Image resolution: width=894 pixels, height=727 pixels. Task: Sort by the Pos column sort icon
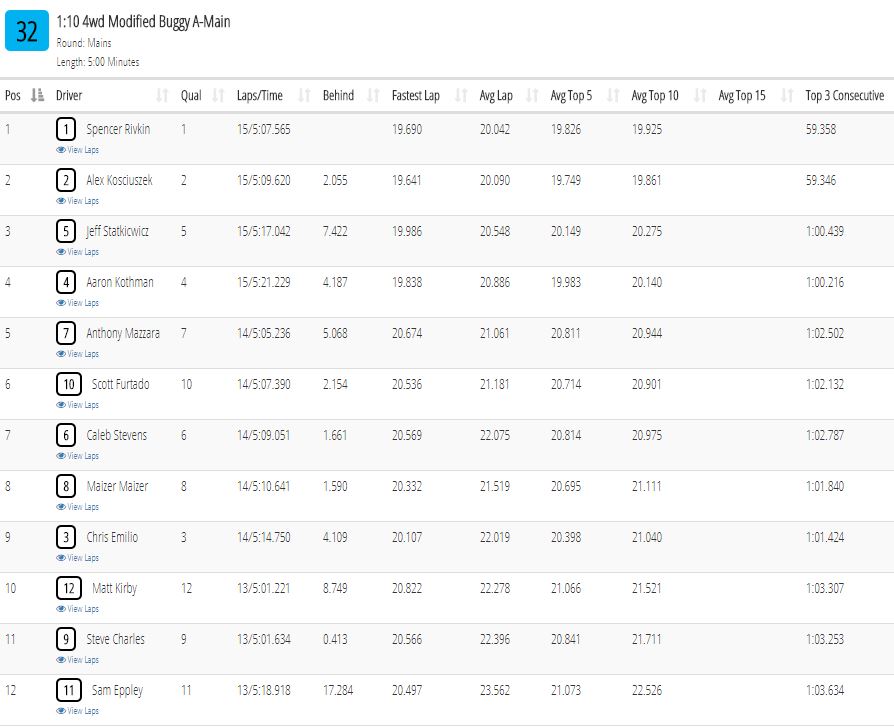(x=38, y=95)
